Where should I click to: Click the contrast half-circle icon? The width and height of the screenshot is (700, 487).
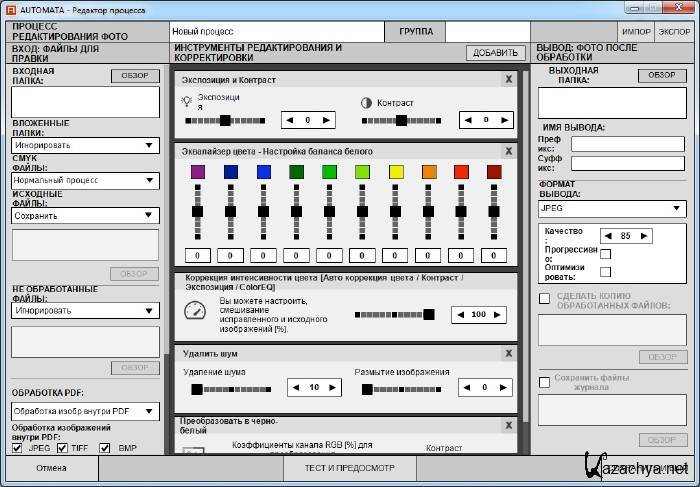(x=366, y=102)
